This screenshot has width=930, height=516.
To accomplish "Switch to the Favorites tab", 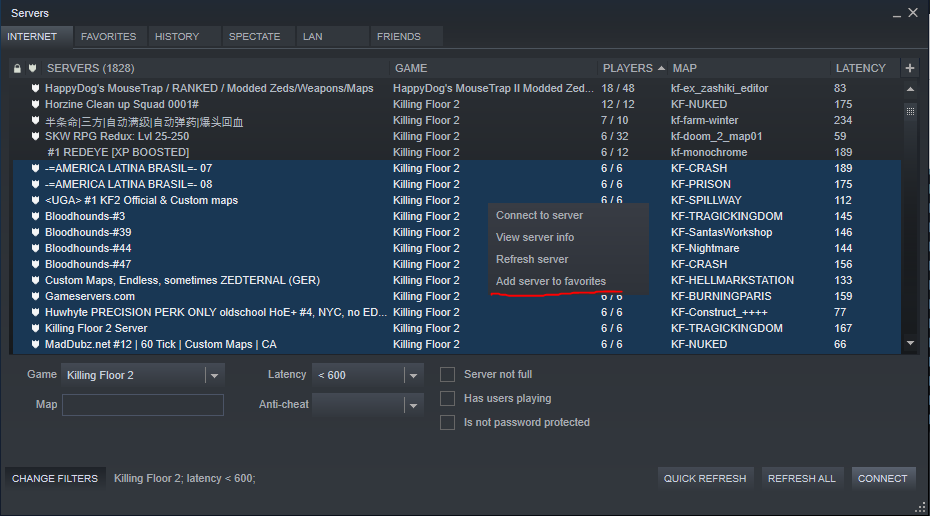I will [108, 37].
